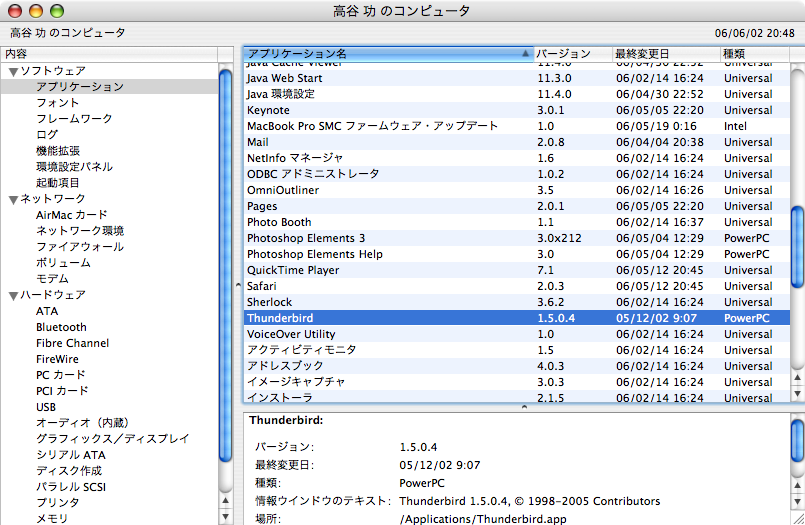Select 起動項目 in the sidebar

[x=58, y=183]
